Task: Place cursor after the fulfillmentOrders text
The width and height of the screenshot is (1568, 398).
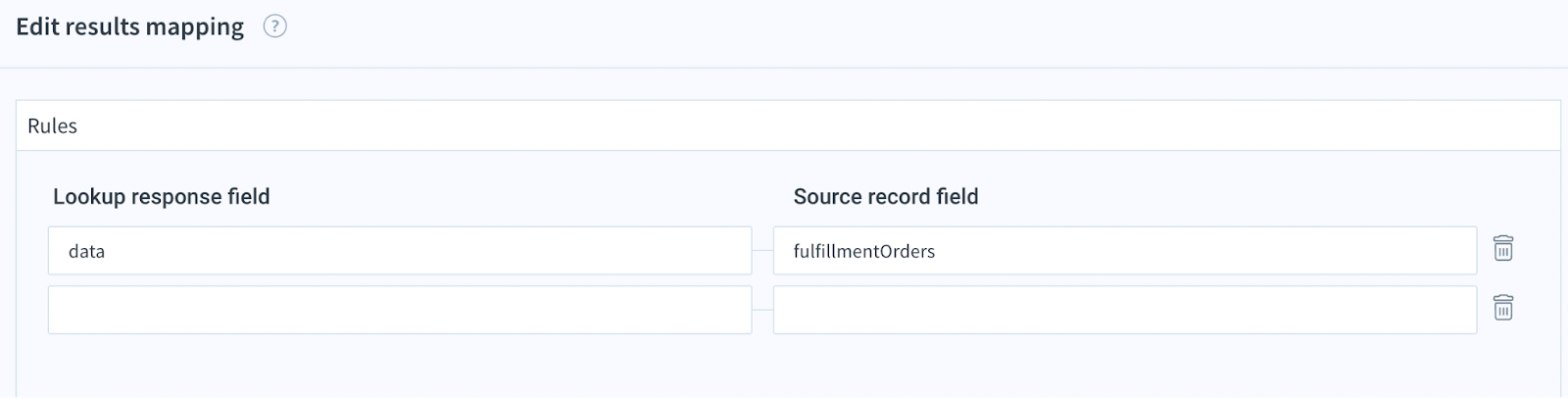Action: click(936, 251)
